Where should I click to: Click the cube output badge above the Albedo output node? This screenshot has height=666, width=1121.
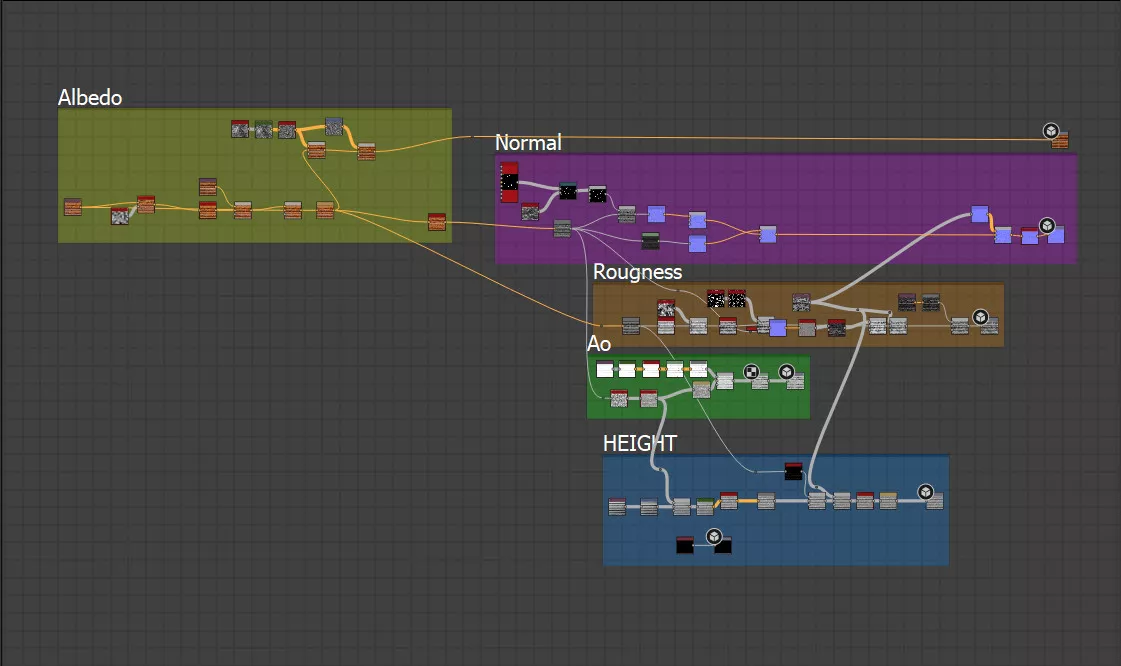(1051, 130)
